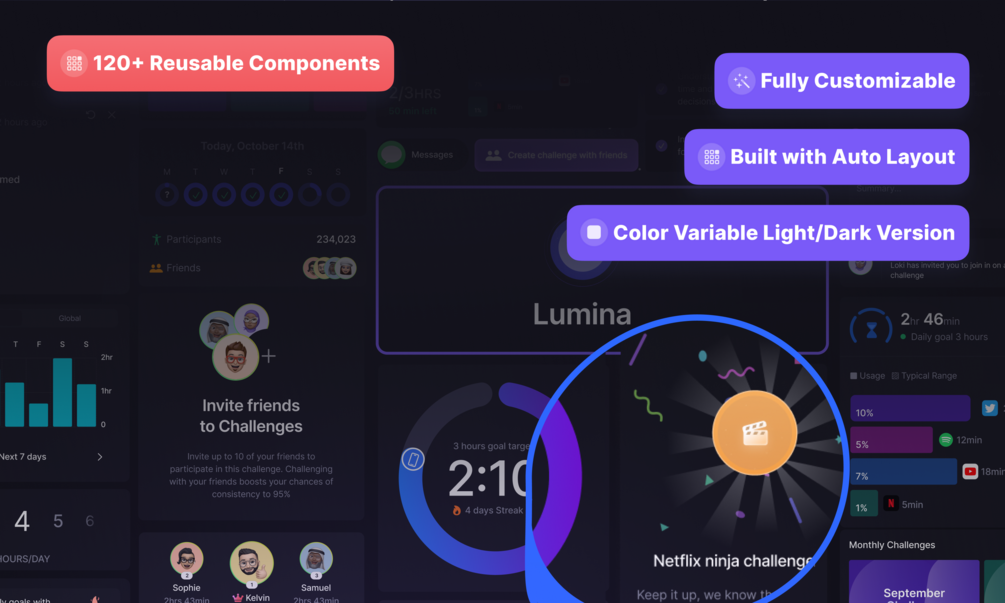Click the Spotify icon beside 12min
Screen dimensions: 1005x603
tap(945, 440)
